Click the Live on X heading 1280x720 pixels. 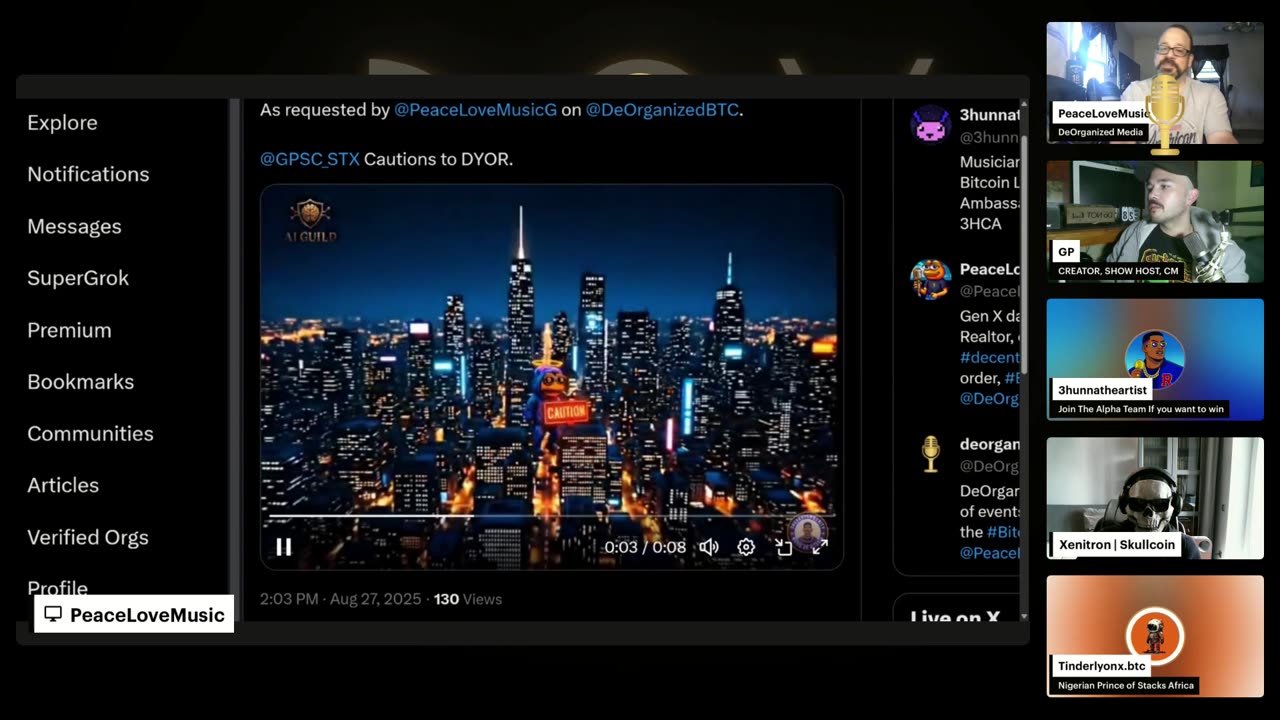point(955,616)
